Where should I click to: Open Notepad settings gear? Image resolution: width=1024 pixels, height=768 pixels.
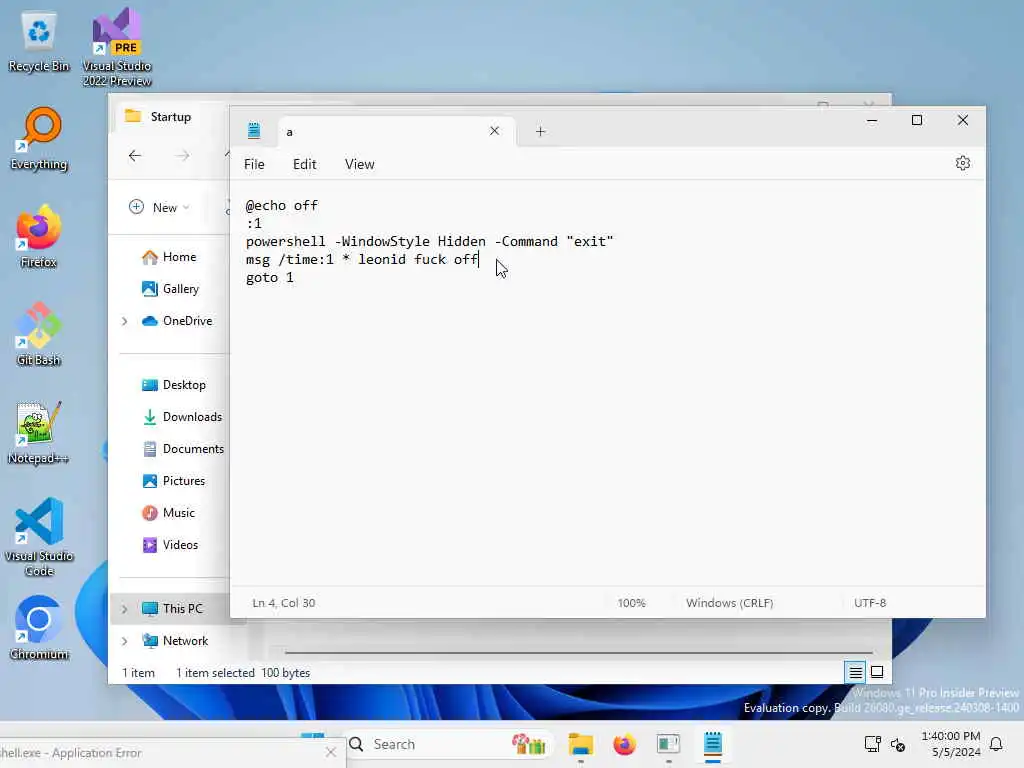tap(963, 163)
